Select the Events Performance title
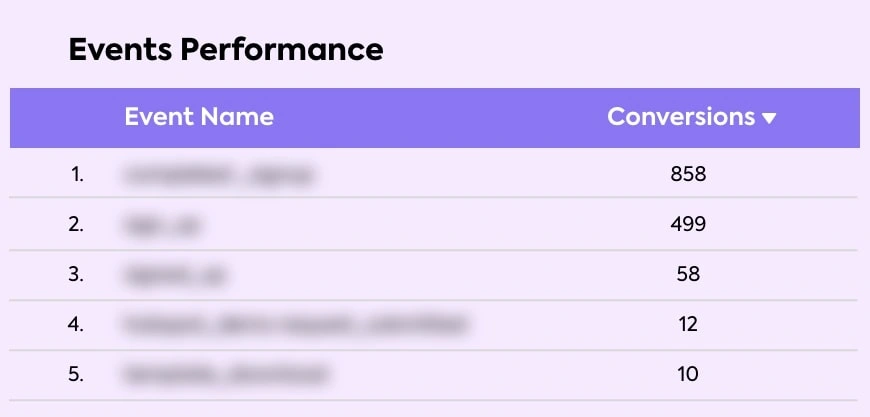Viewport: 870px width, 417px height. (x=225, y=49)
